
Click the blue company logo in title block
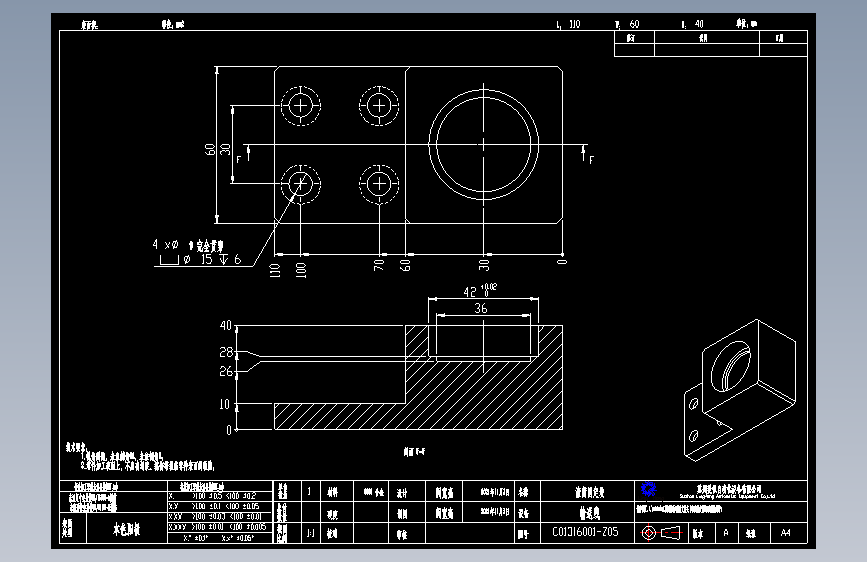click(x=649, y=489)
